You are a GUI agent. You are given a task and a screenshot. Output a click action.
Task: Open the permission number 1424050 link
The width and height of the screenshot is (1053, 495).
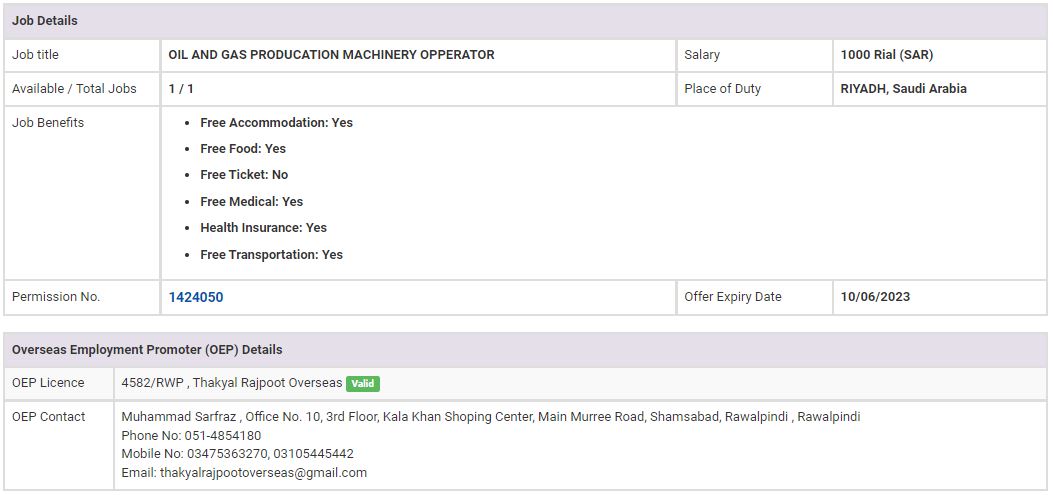point(196,297)
